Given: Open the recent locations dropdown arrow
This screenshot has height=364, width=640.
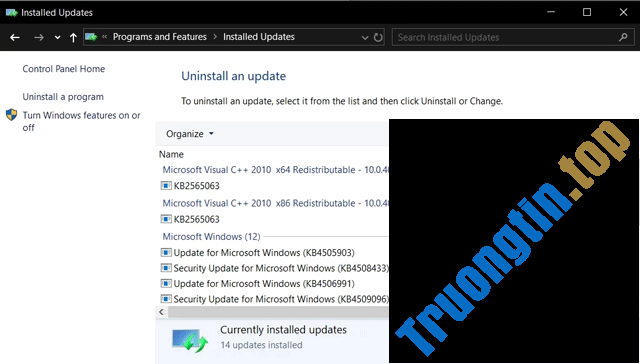Looking at the screenshot, I should tap(58, 38).
